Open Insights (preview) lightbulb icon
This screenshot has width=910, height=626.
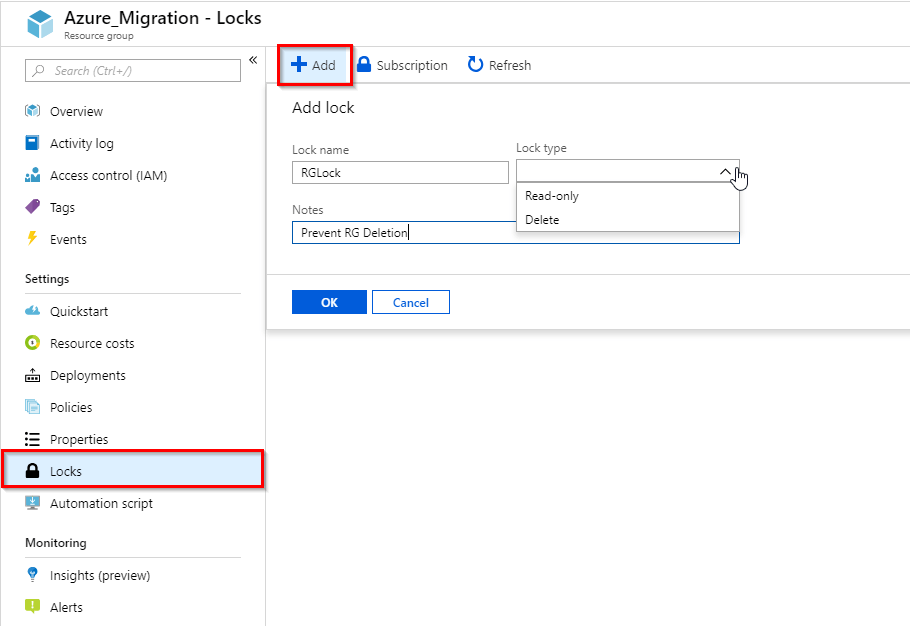point(32,575)
